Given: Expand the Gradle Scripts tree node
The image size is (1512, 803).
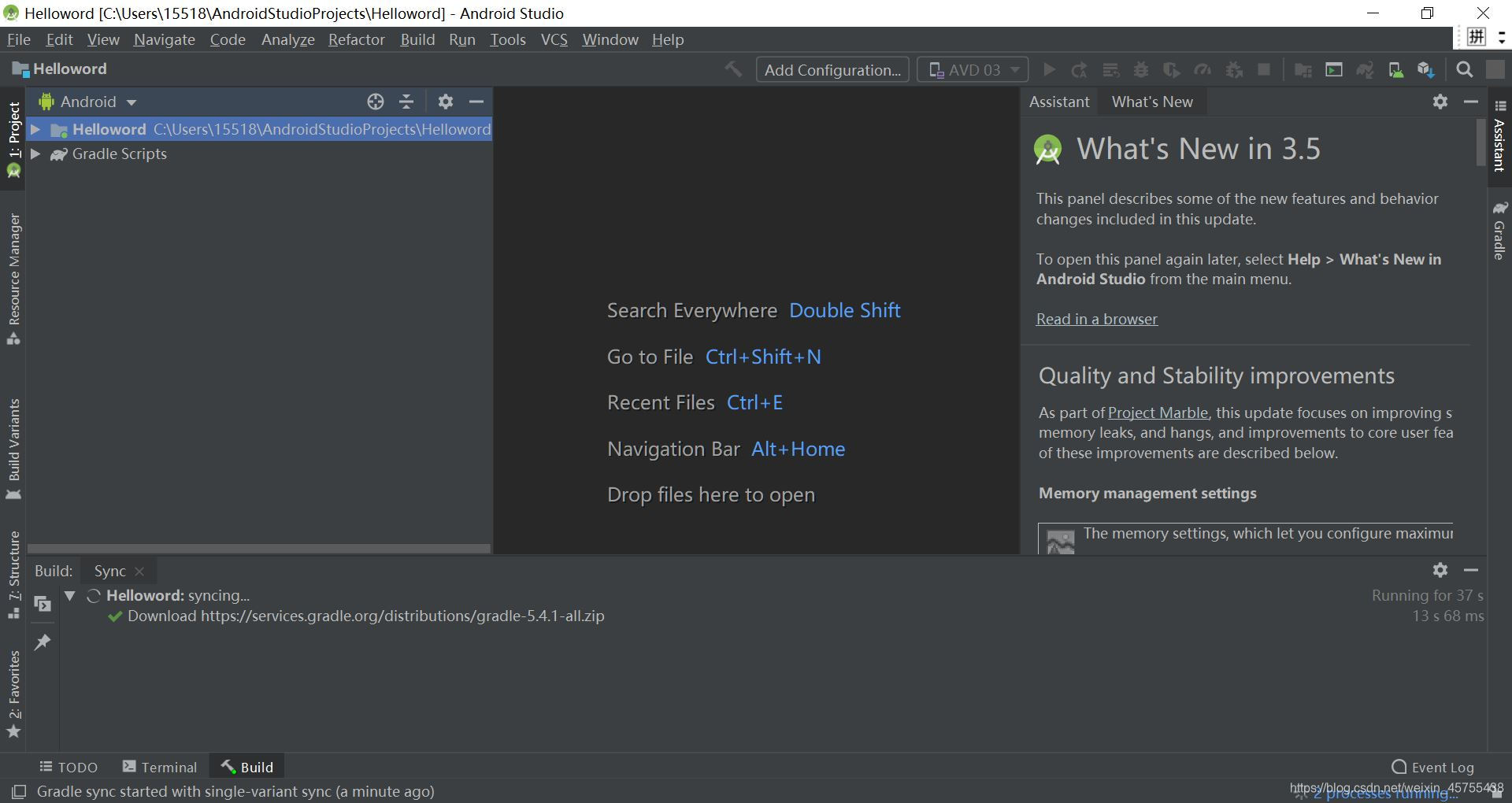Looking at the screenshot, I should pyautogui.click(x=35, y=154).
